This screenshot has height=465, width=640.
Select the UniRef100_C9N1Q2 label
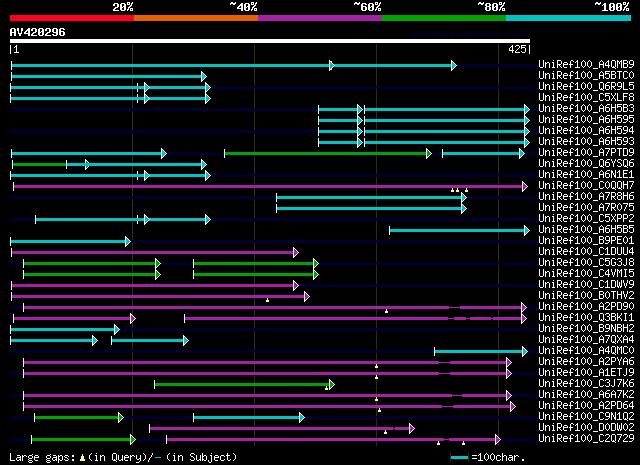coord(586,417)
